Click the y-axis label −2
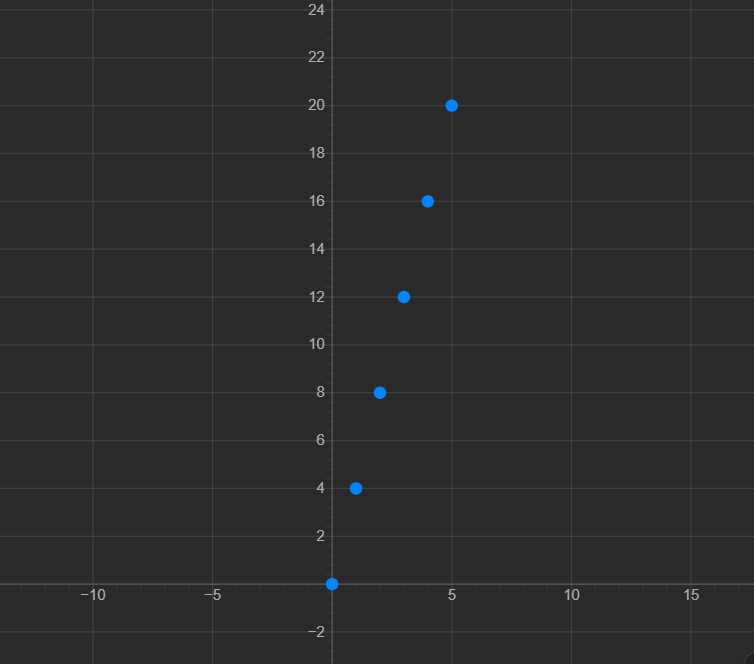The width and height of the screenshot is (754, 664). (316, 632)
